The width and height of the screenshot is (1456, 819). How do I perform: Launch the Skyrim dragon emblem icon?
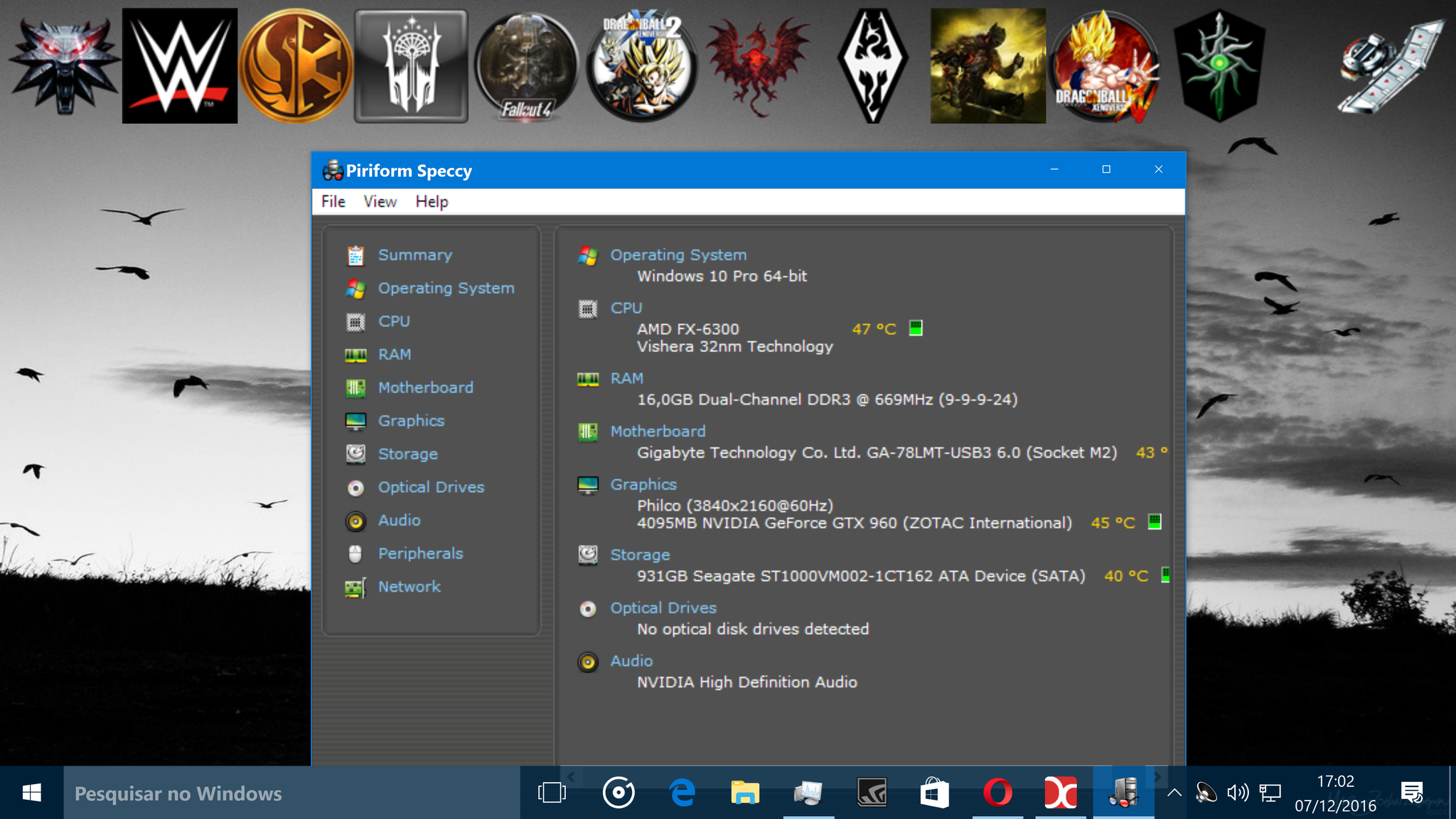point(873,66)
